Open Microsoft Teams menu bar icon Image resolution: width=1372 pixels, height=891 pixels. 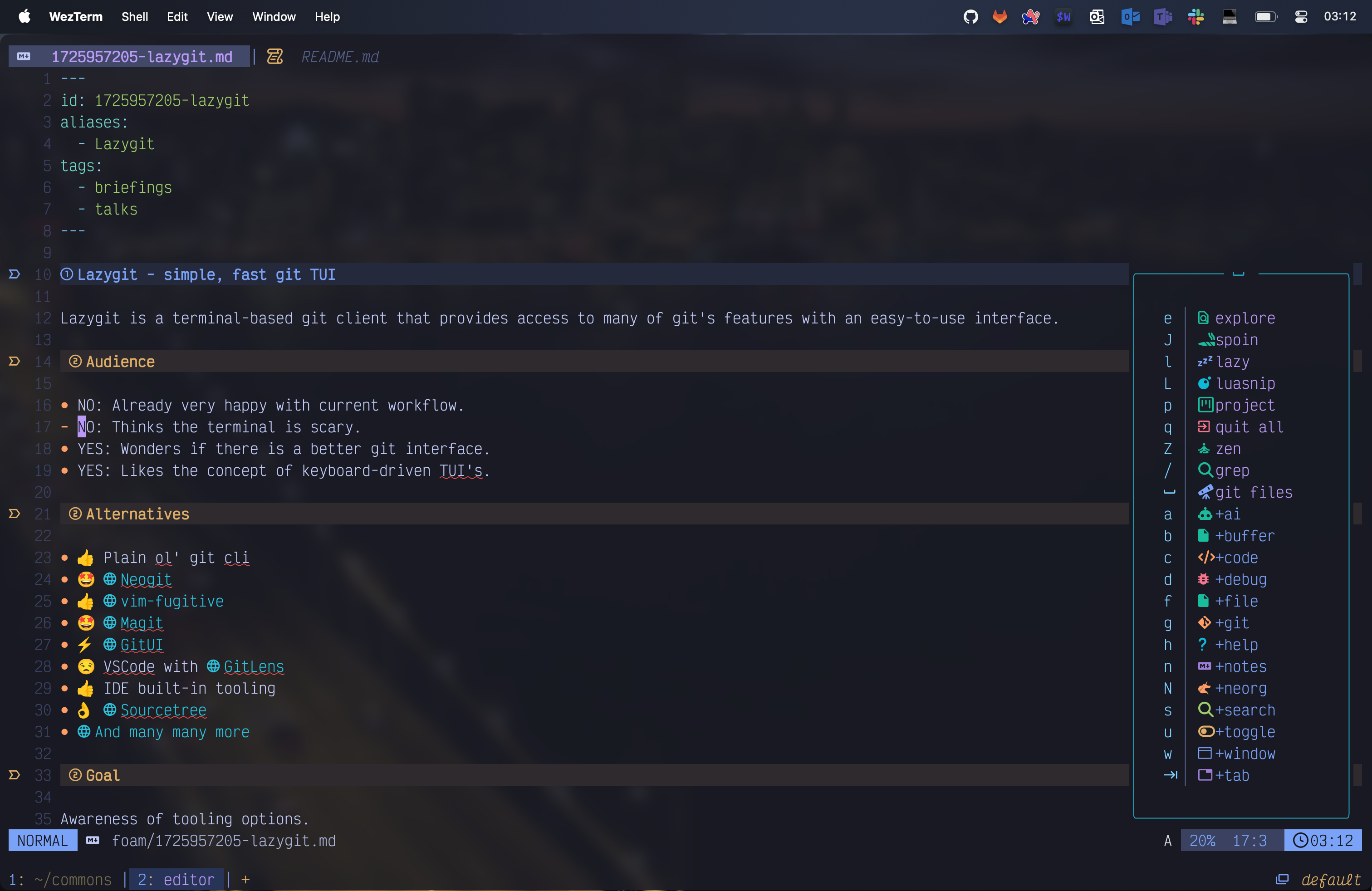(x=1163, y=17)
